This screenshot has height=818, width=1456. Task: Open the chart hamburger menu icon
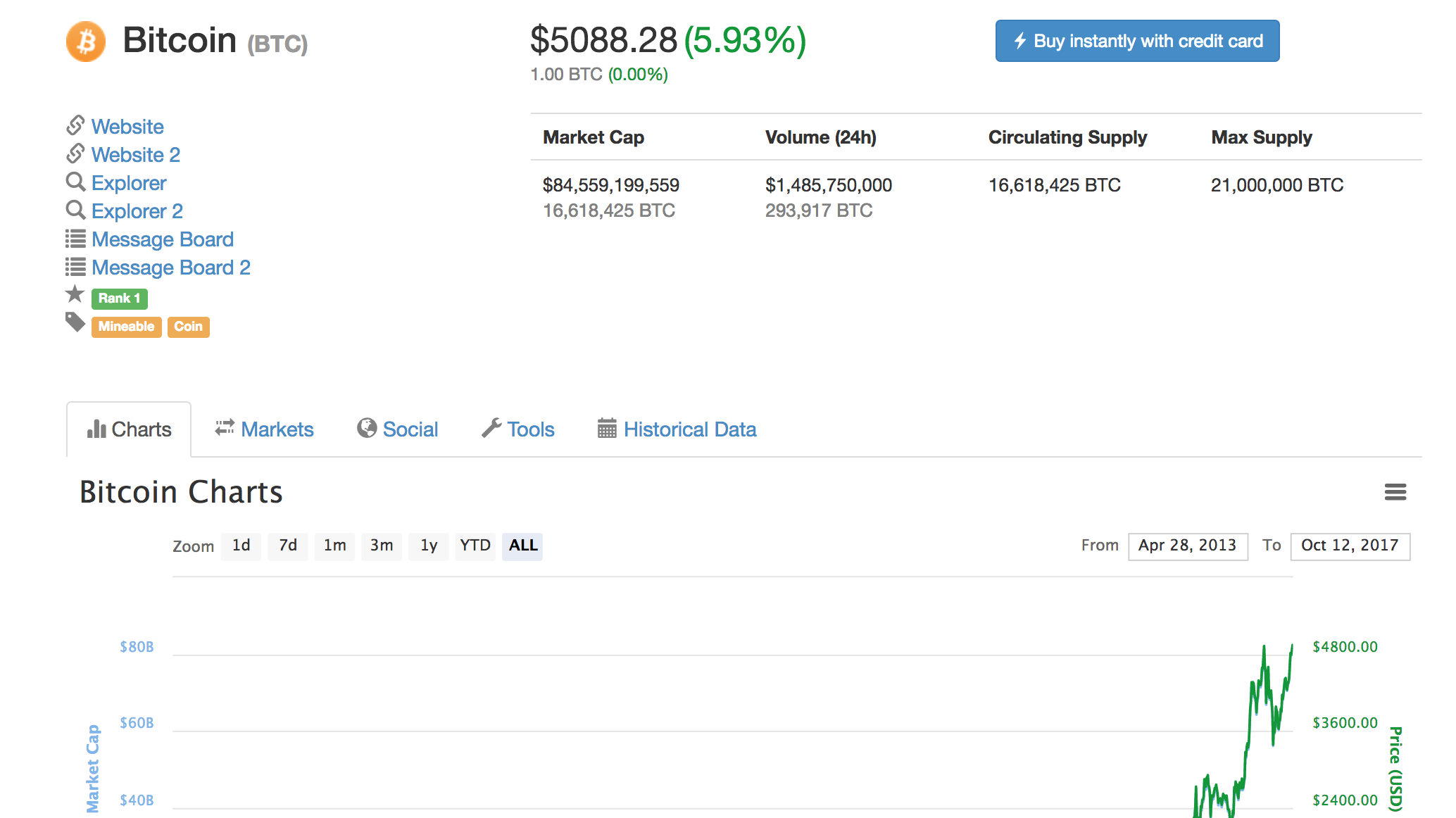(x=1395, y=492)
